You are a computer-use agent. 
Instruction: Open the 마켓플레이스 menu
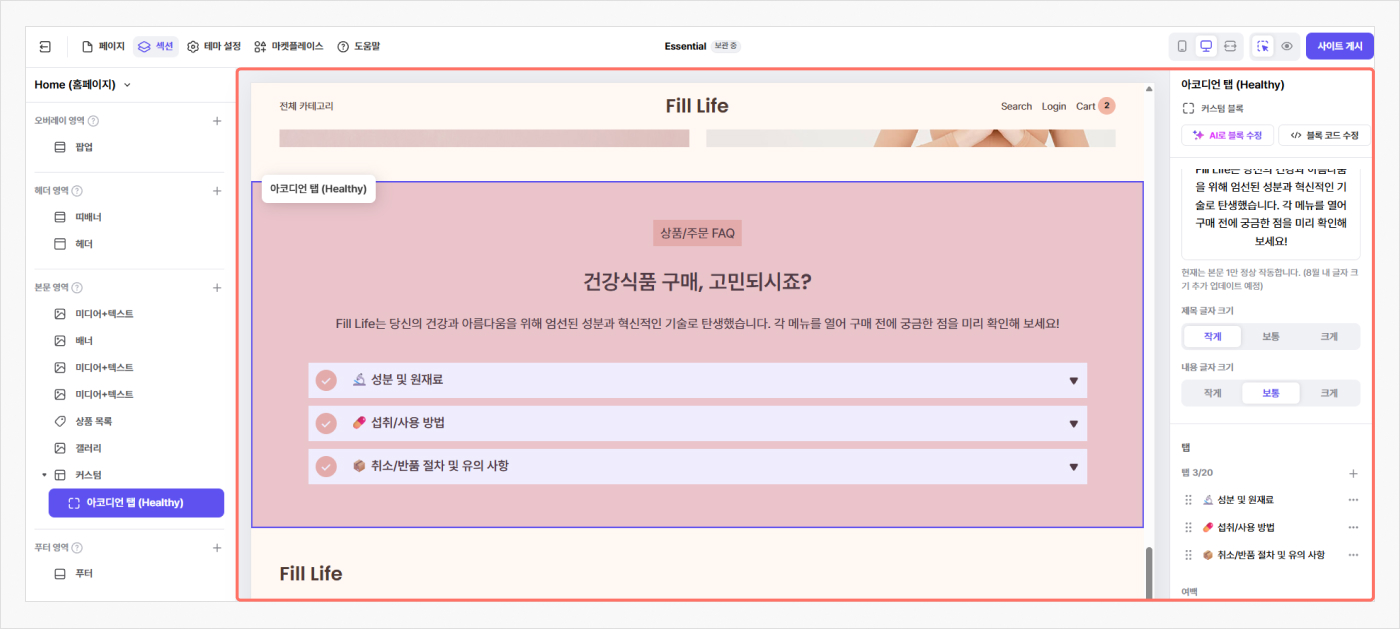click(x=289, y=46)
